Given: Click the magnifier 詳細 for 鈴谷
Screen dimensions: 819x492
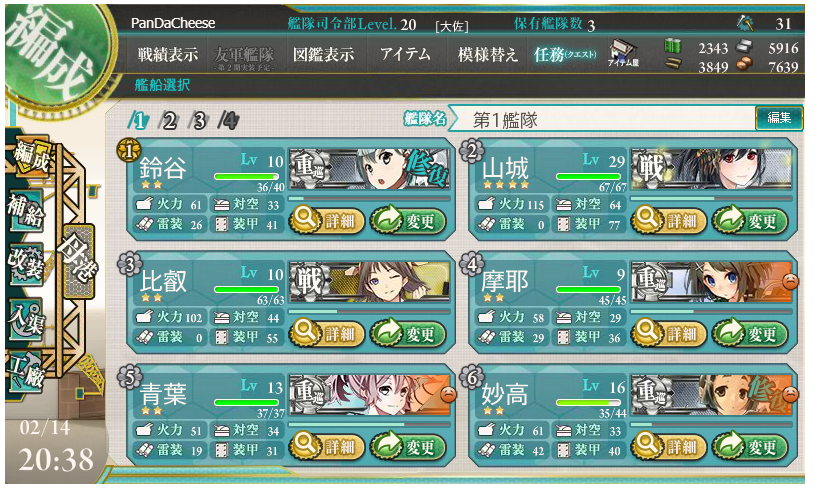Looking at the screenshot, I should click(x=326, y=221).
